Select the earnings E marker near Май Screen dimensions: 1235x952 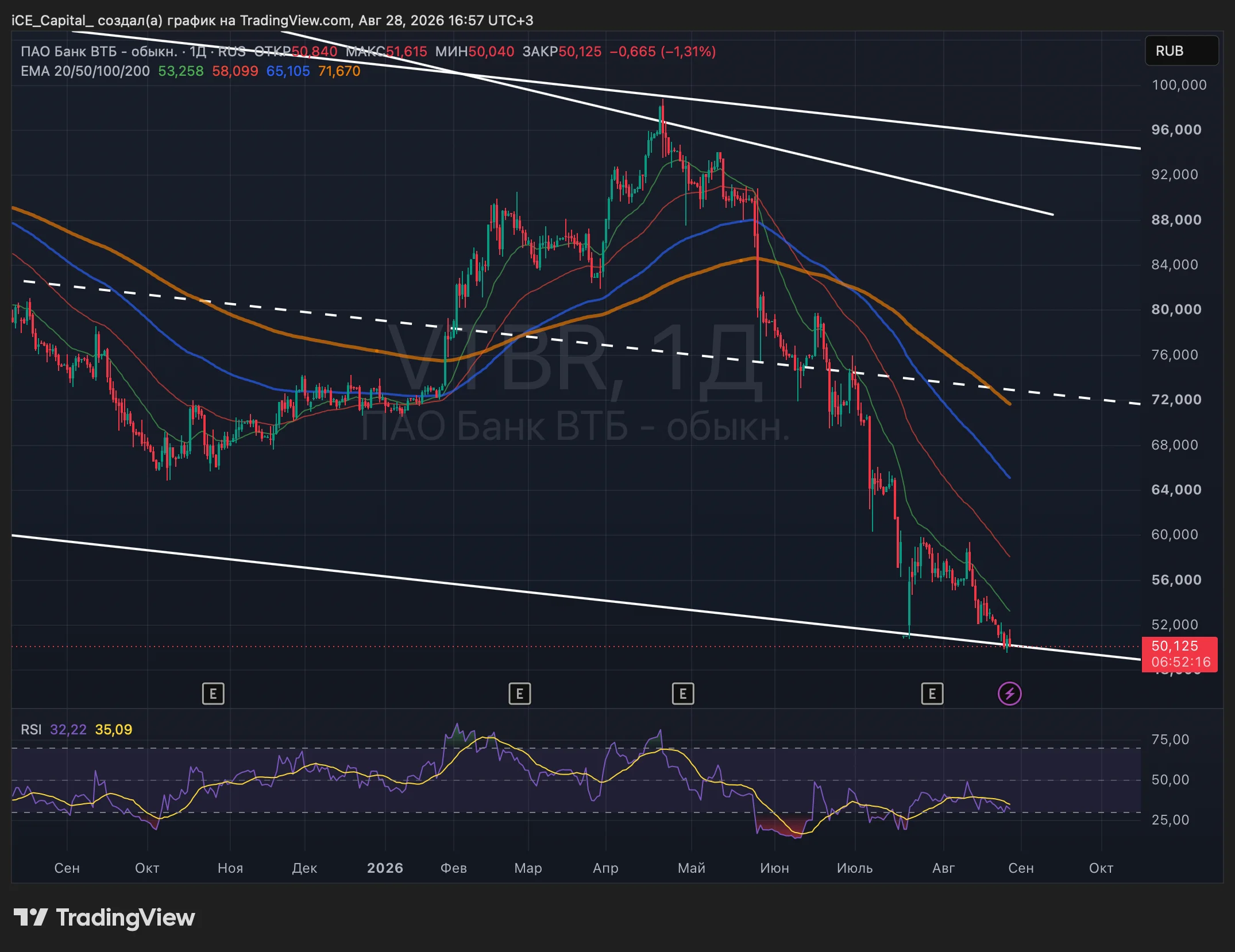(x=683, y=694)
